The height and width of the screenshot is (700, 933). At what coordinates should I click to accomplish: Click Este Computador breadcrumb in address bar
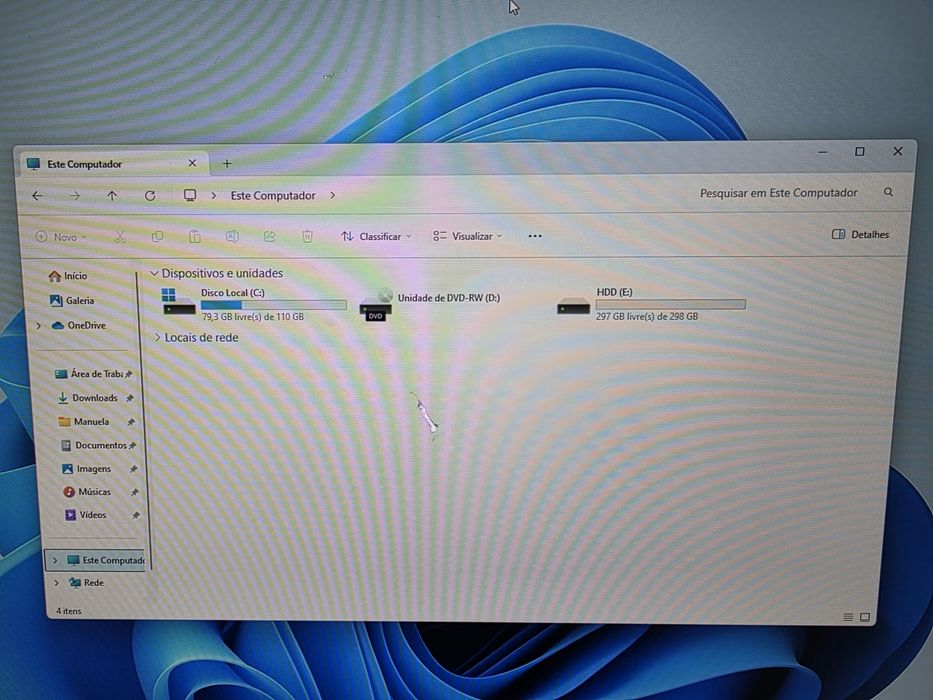(x=273, y=195)
